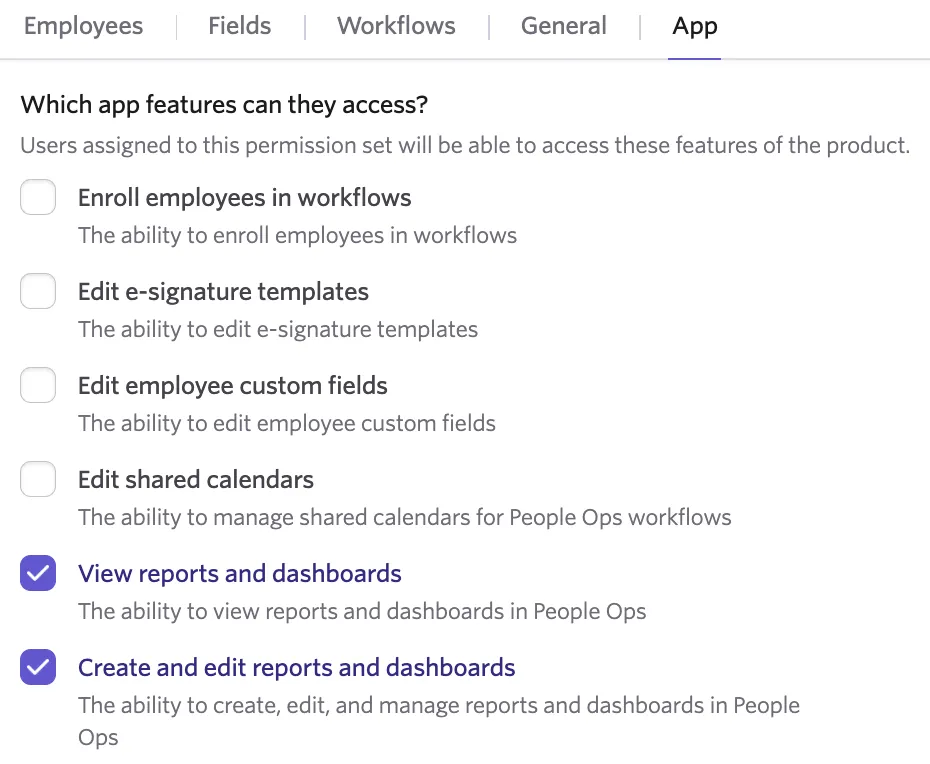Screen dimensions: 930x764
Task: Uncheck Create and edit reports and dashboards
Action: click(38, 667)
